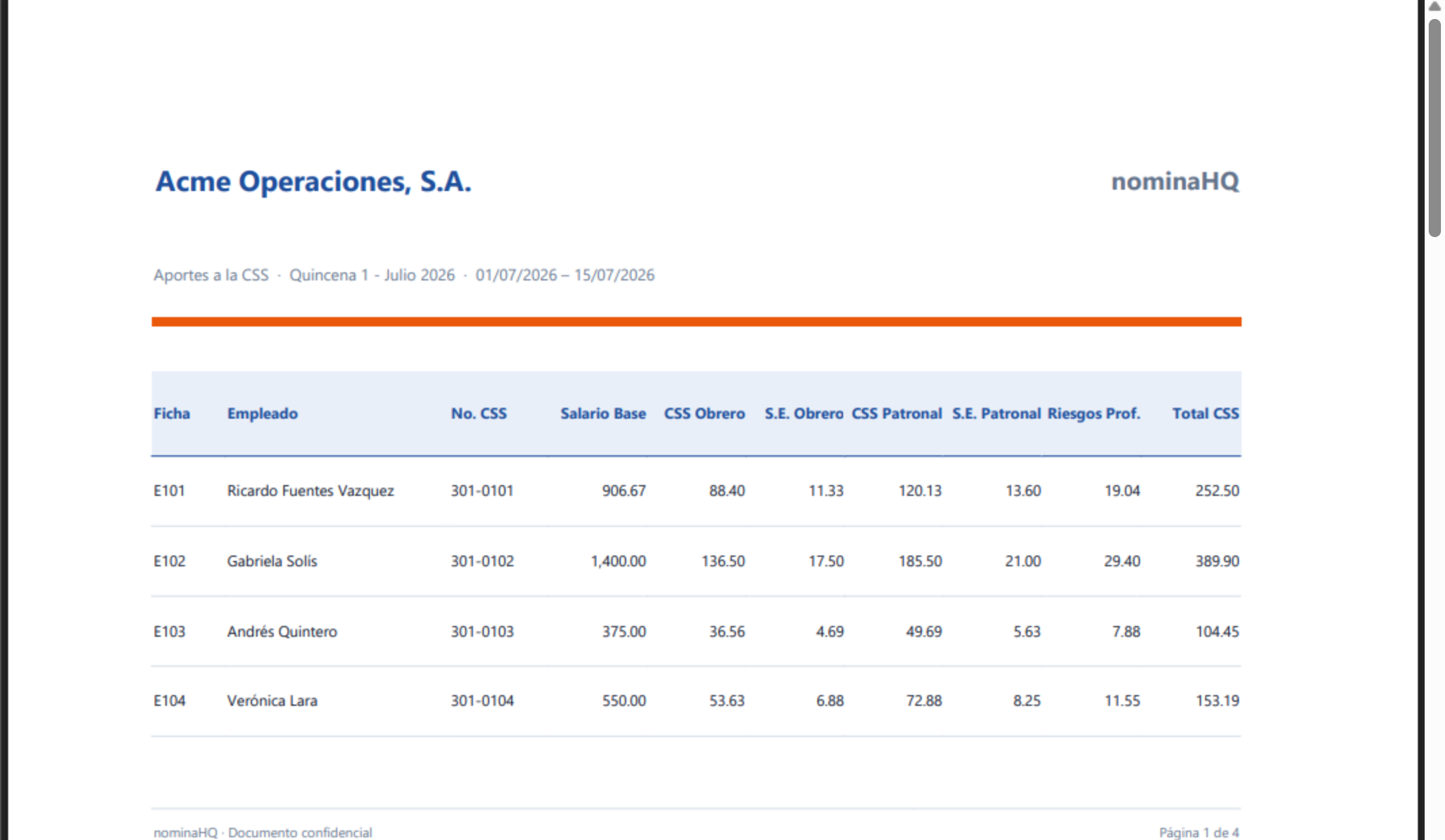The image size is (1445, 840).
Task: Click CSS number 301-0104
Action: click(482, 700)
